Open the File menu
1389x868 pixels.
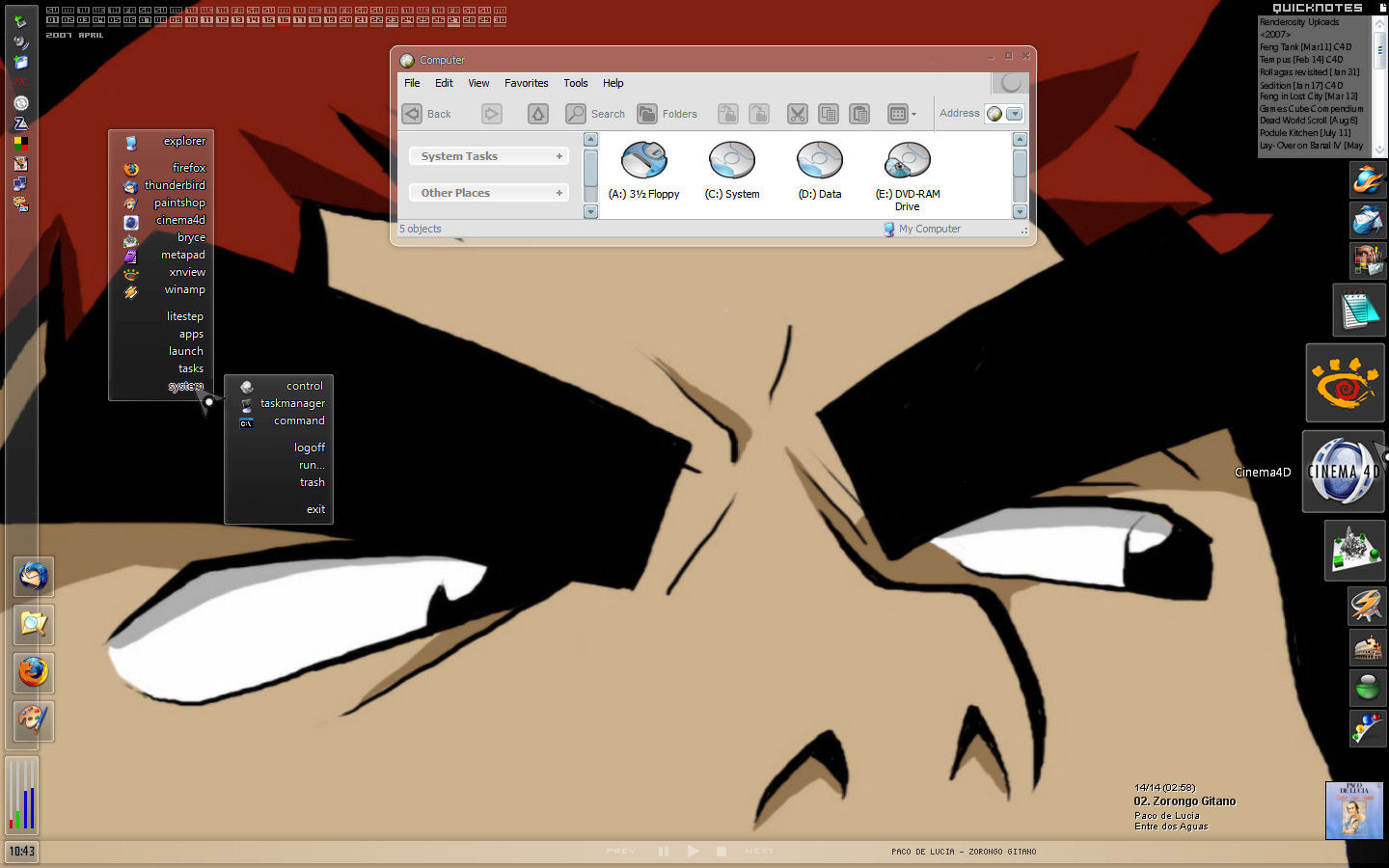(x=412, y=83)
